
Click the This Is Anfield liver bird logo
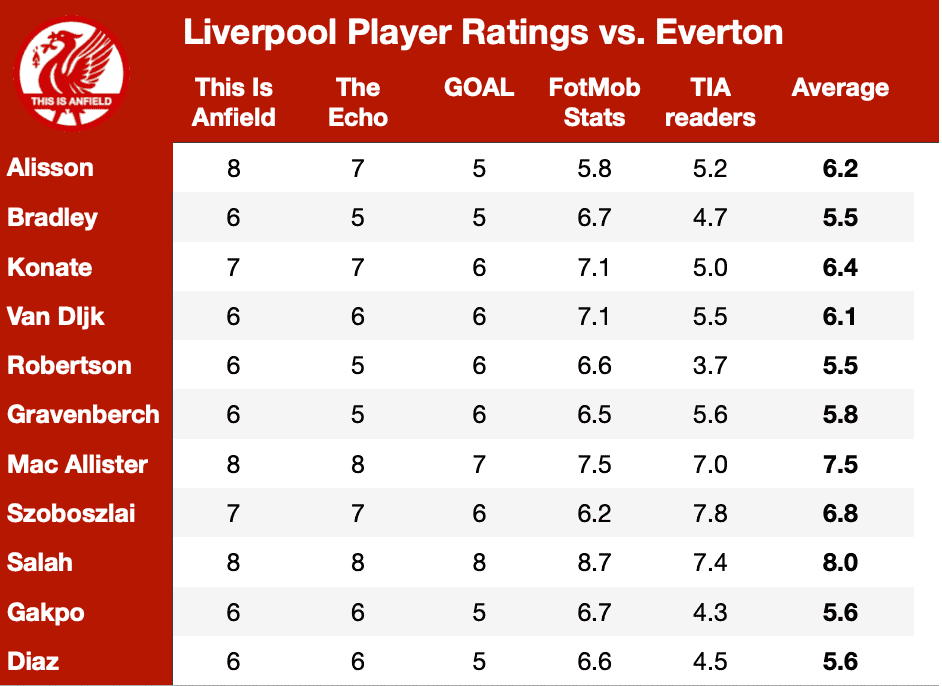71,73
